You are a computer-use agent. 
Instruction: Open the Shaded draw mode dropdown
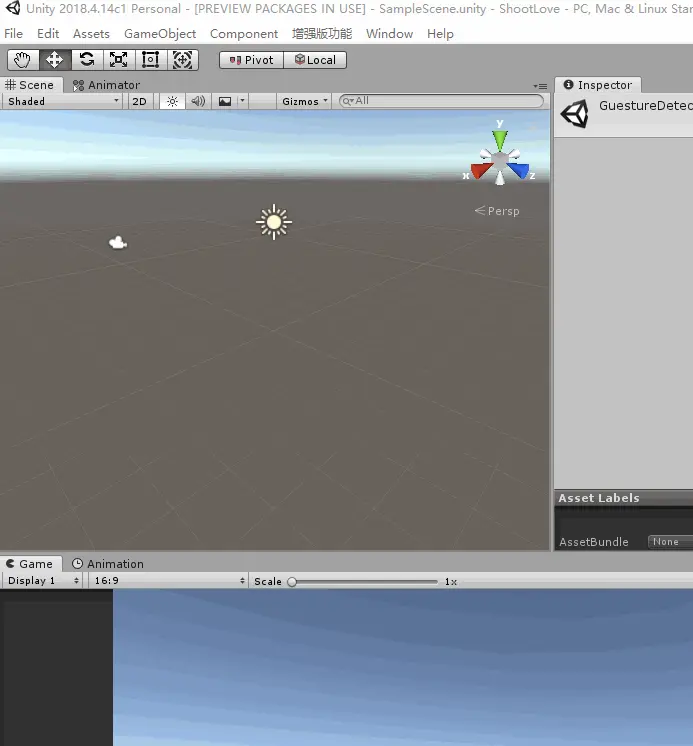63,101
